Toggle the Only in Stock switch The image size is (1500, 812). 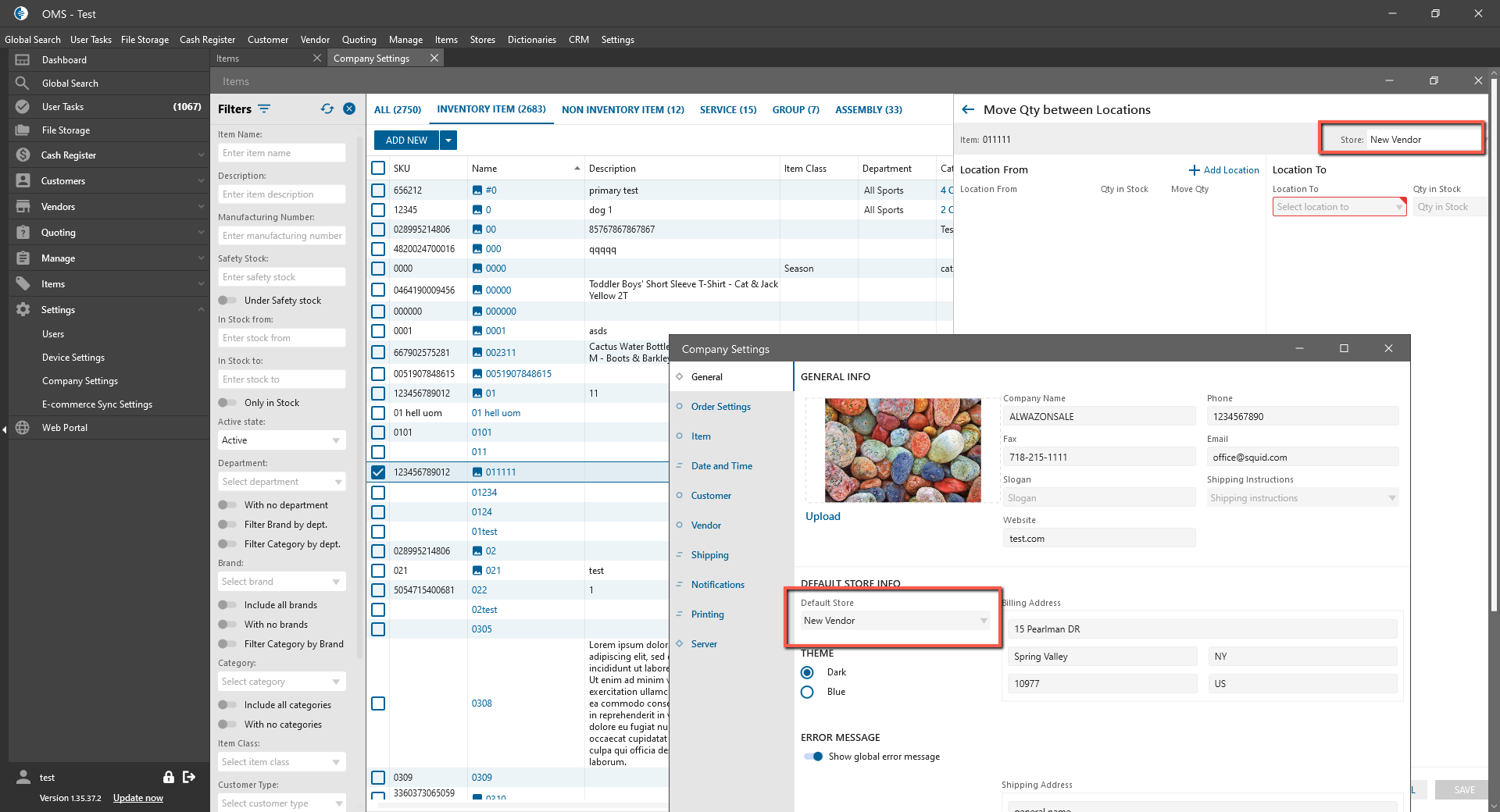coord(227,403)
